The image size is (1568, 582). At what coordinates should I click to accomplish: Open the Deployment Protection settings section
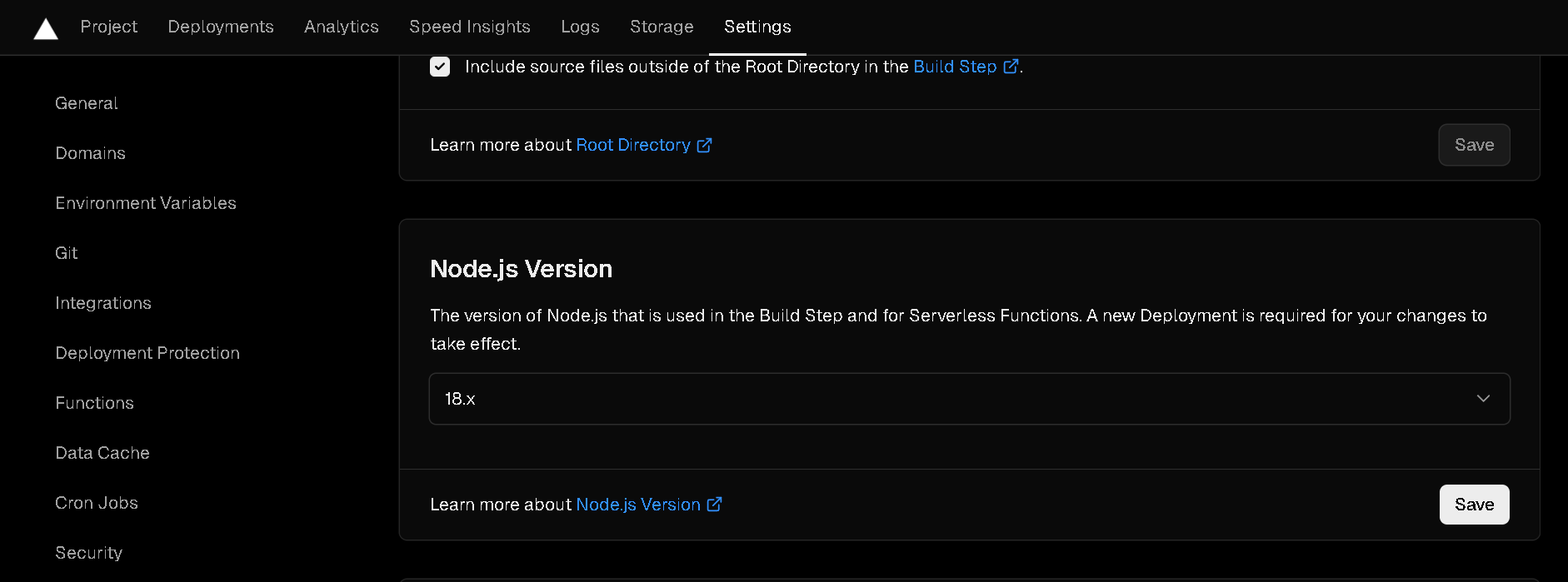pos(147,352)
